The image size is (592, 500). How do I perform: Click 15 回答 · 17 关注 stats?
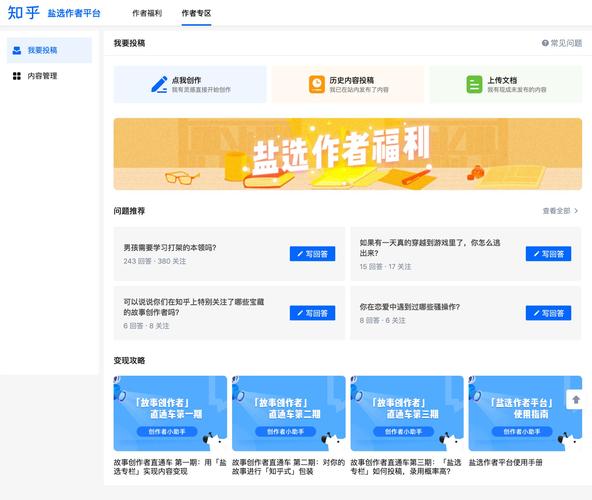click(x=385, y=267)
